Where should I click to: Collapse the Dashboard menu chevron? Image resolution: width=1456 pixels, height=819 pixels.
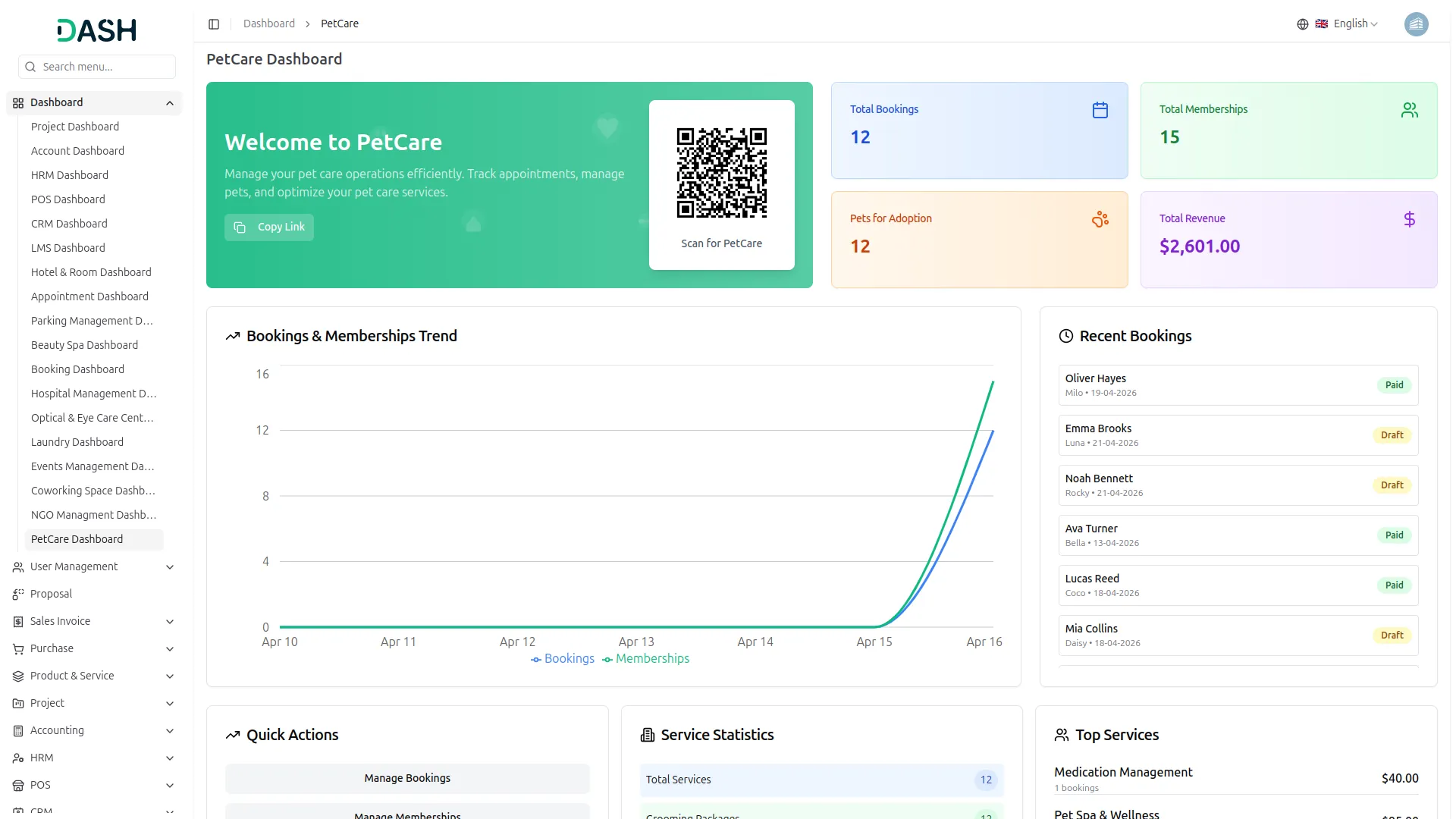[x=170, y=103]
